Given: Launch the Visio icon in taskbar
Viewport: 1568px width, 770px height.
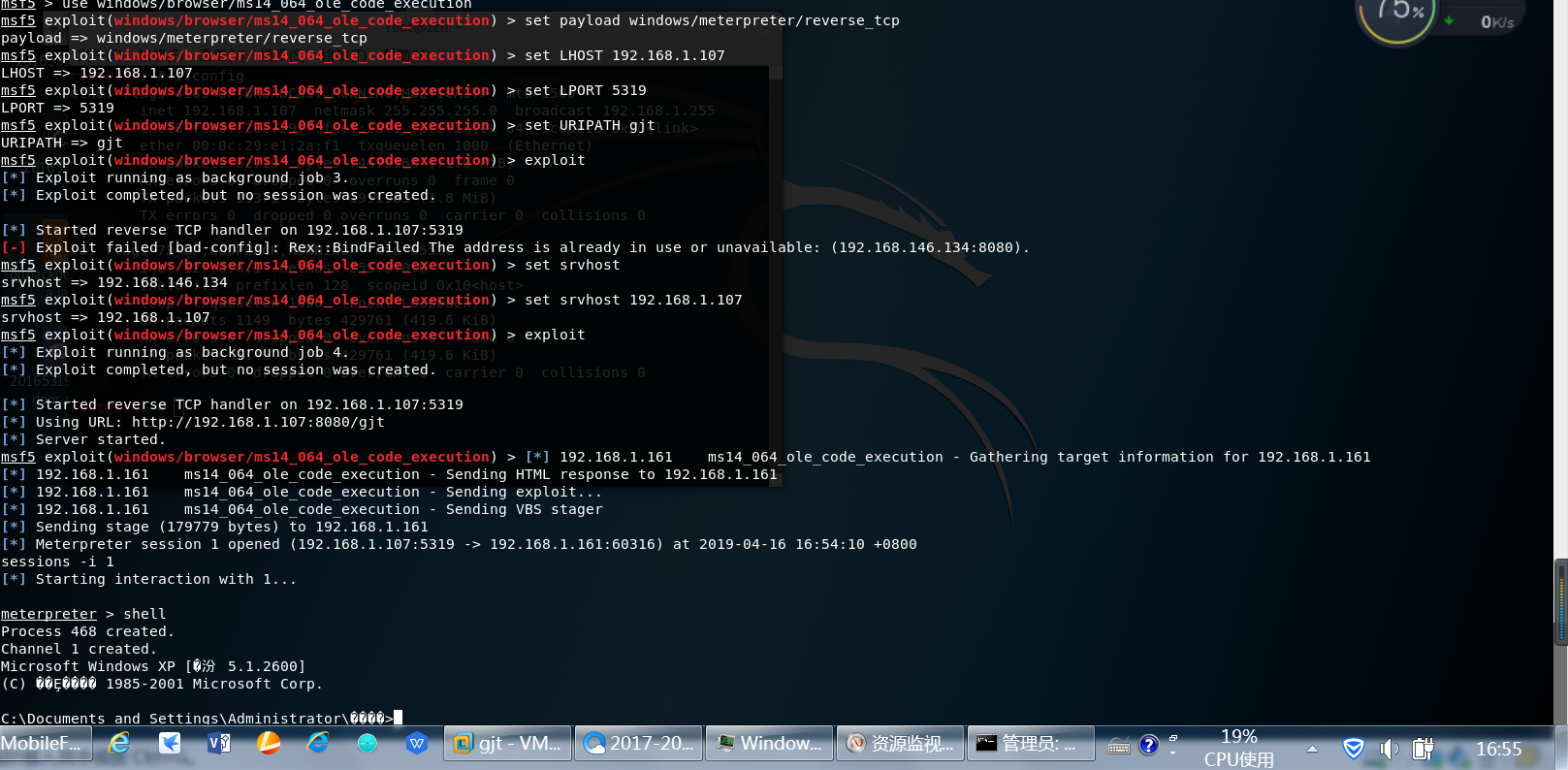Looking at the screenshot, I should [x=219, y=744].
